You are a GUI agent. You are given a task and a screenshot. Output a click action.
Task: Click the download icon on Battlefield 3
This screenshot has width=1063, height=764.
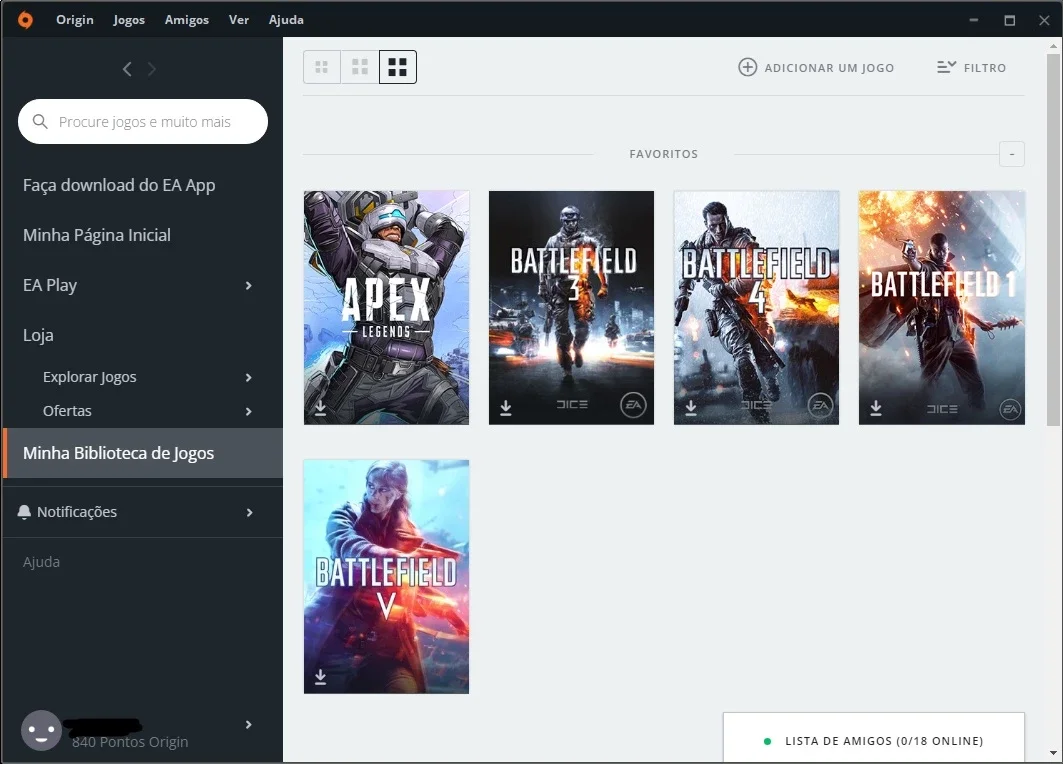506,407
